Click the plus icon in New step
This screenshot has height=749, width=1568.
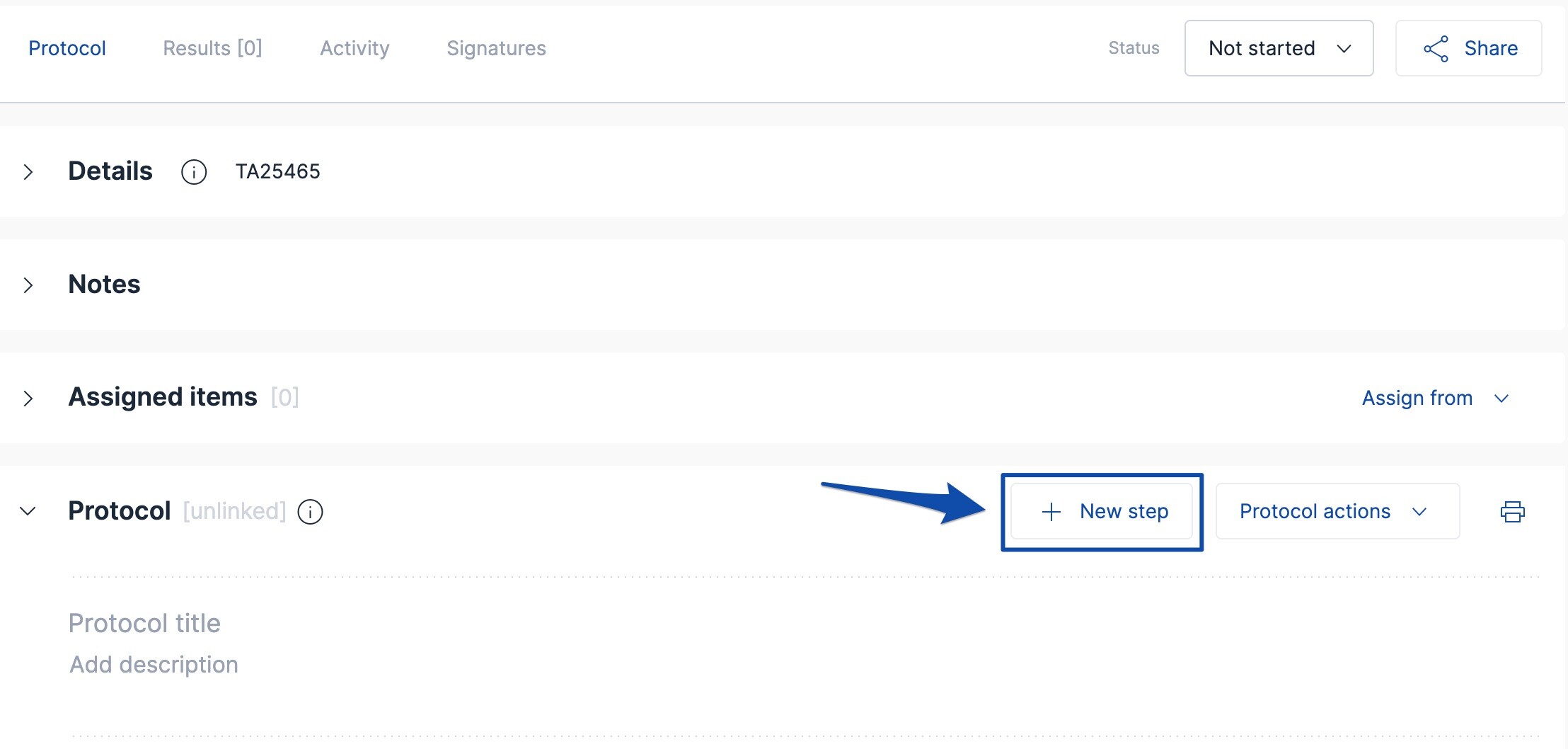(x=1050, y=511)
